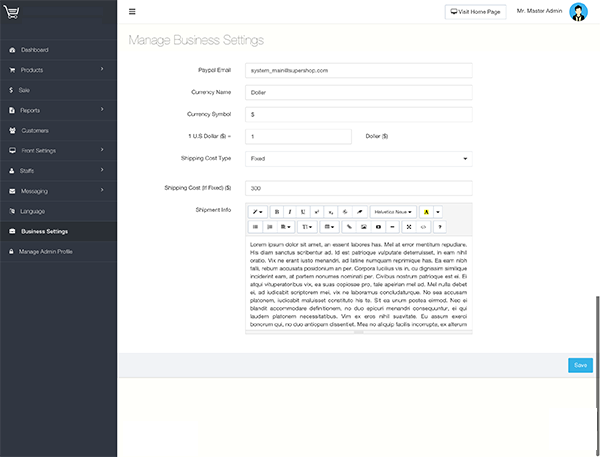
Task: Open the style magic wand dropdown
Action: [x=258, y=212]
